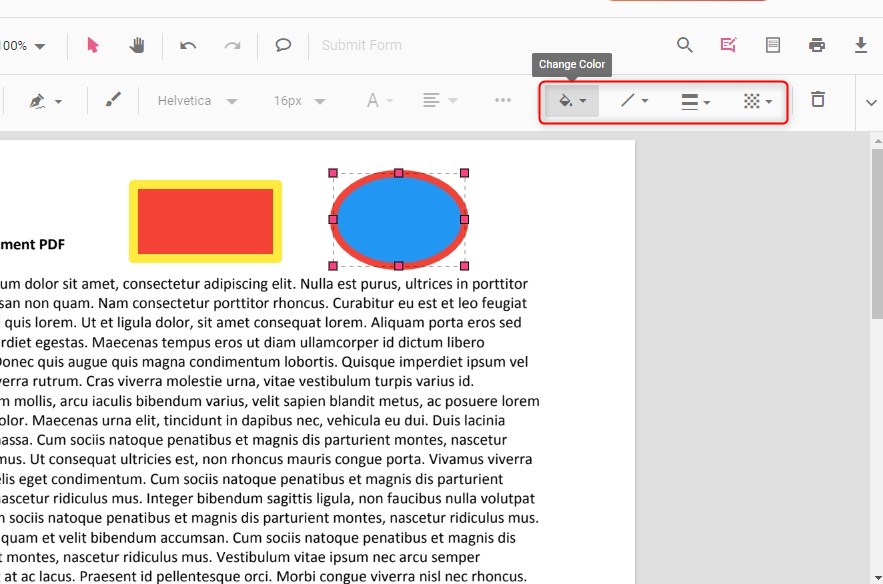
Task: Undo the last action
Action: click(x=189, y=45)
